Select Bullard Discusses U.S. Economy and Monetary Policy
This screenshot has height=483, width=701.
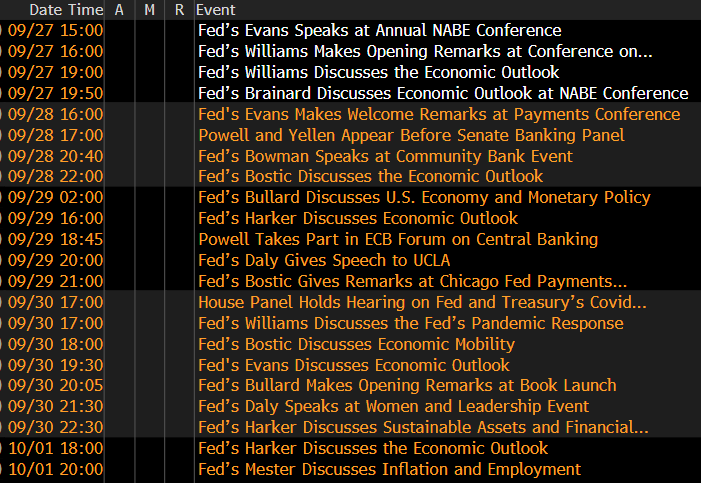click(x=424, y=197)
